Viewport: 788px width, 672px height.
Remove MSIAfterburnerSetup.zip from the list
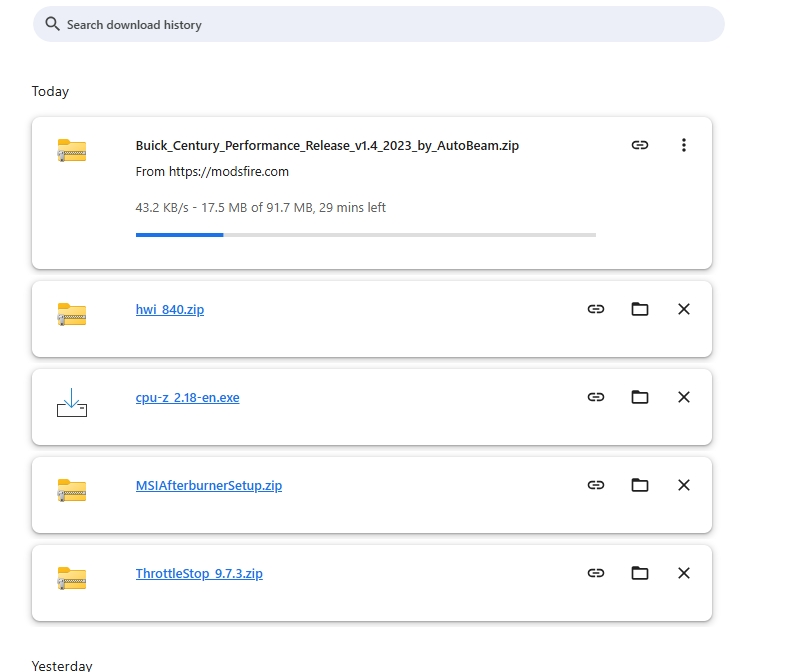pos(683,485)
